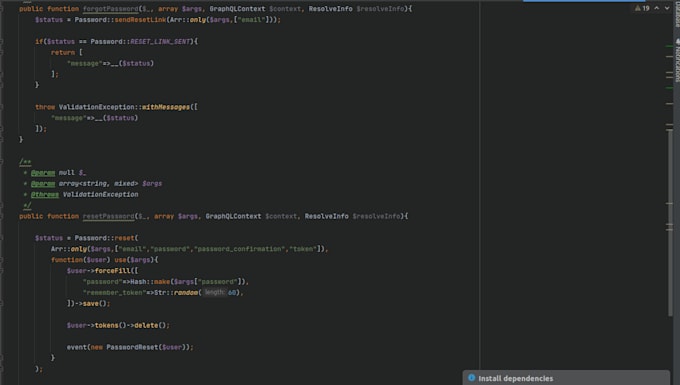Click the number 60 in Str::random
Image resolution: width=680 pixels, height=385 pixels.
coord(232,293)
